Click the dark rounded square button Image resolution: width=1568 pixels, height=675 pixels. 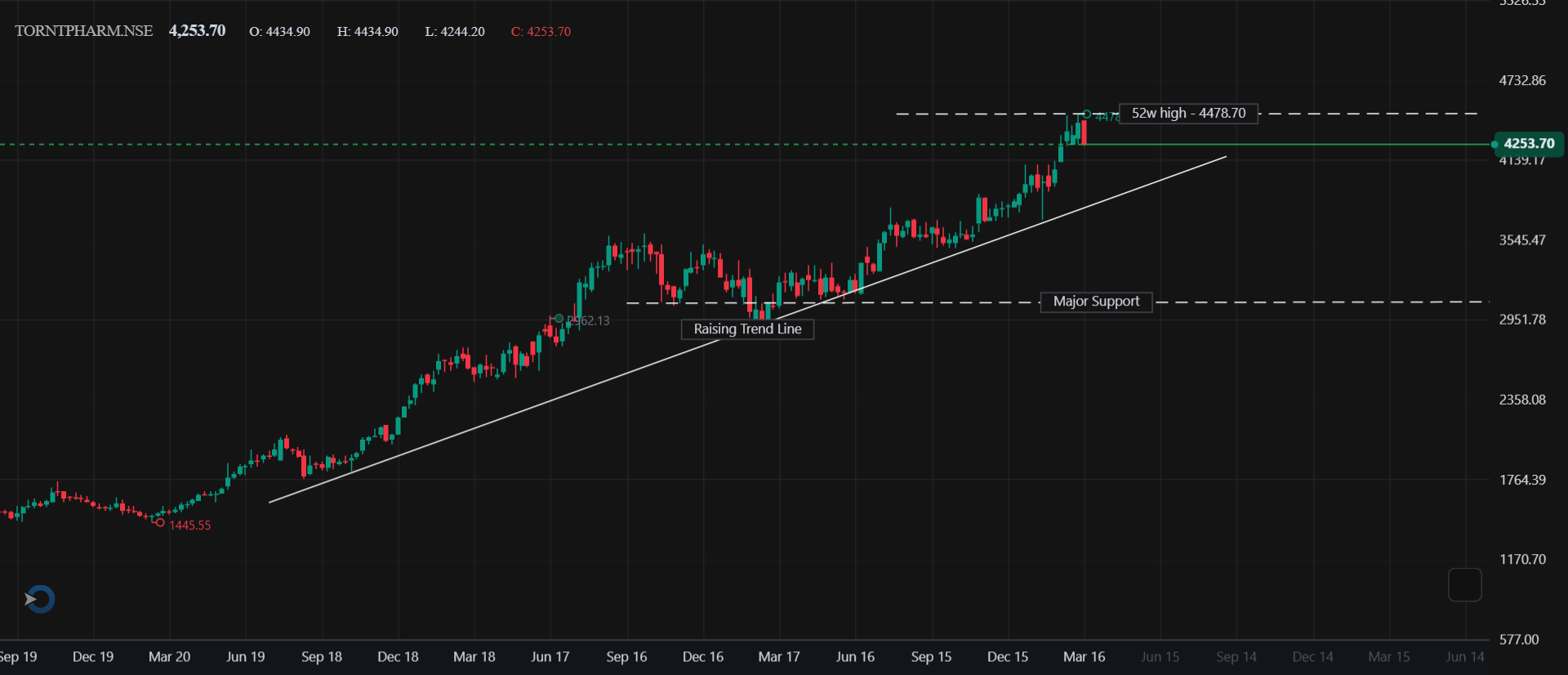(1464, 585)
